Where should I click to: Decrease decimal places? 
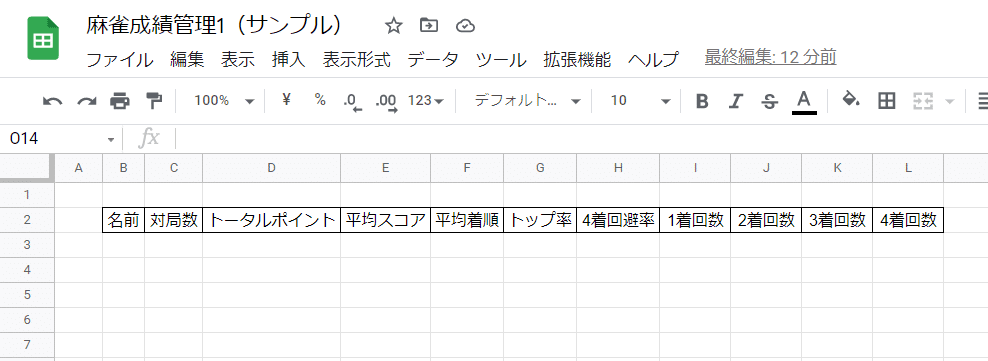(352, 101)
